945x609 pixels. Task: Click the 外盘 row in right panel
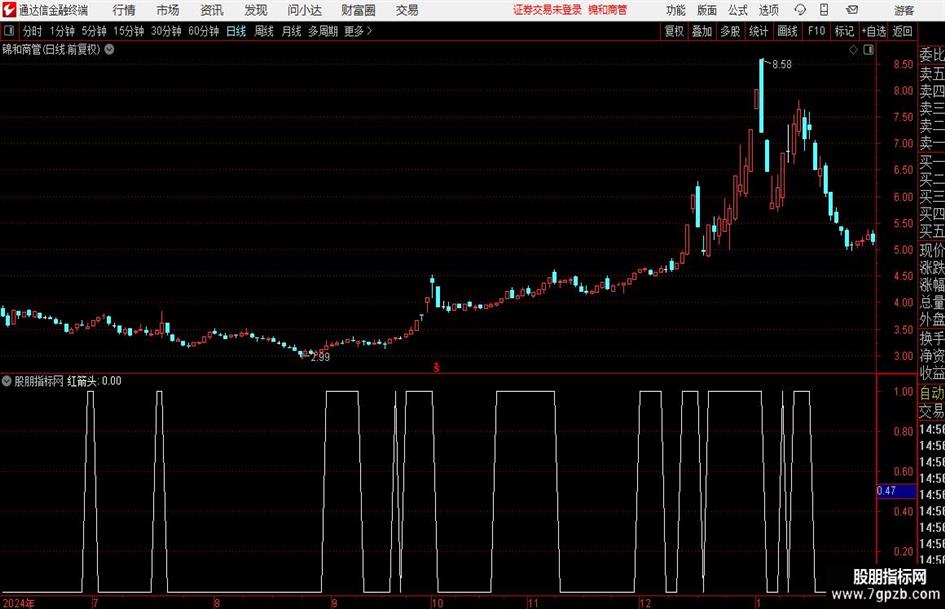[x=932, y=320]
